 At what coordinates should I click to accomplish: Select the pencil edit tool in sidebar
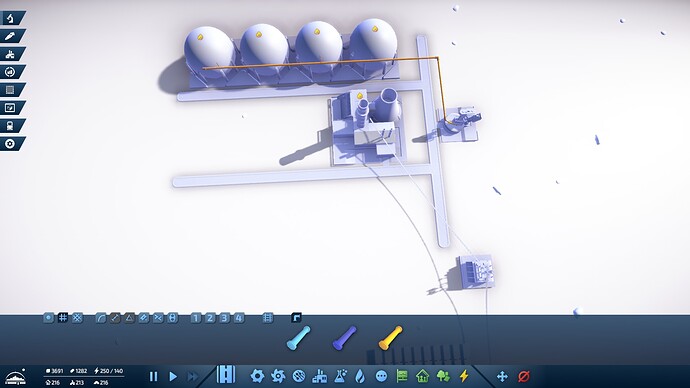coord(11,36)
